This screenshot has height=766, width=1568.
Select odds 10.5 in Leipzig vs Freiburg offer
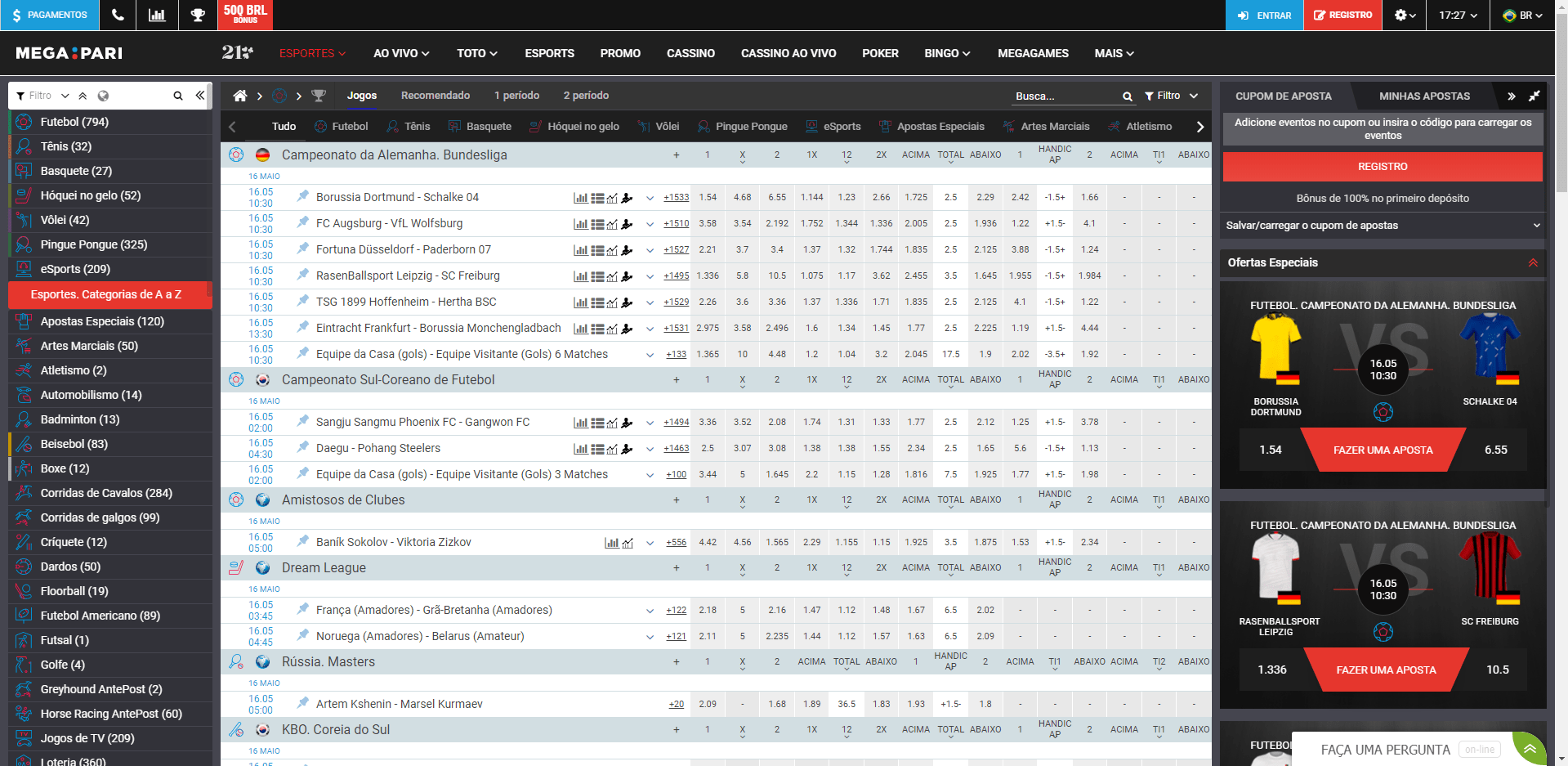[1497, 670]
